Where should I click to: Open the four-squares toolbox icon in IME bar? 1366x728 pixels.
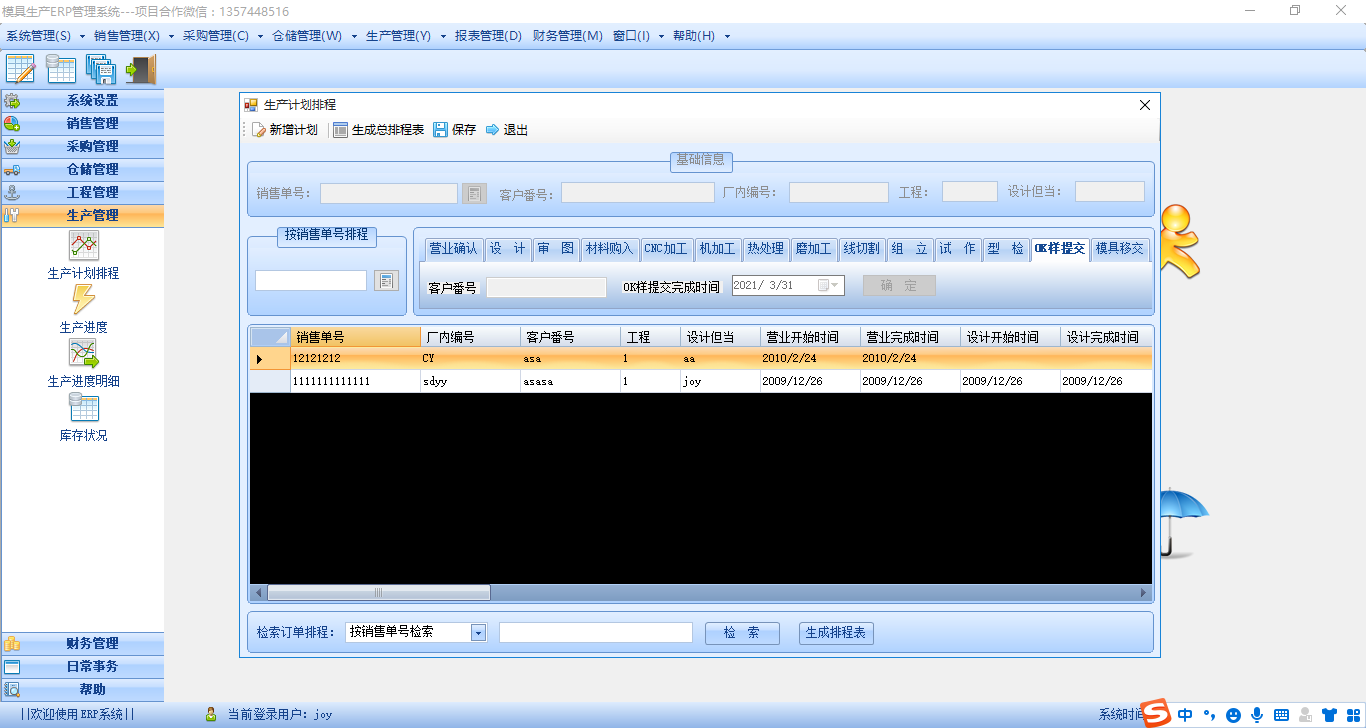[x=1352, y=715]
